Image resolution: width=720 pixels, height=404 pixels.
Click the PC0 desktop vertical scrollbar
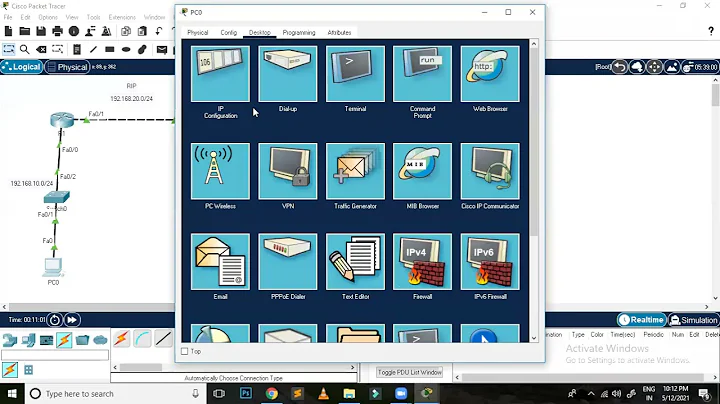pos(534,142)
